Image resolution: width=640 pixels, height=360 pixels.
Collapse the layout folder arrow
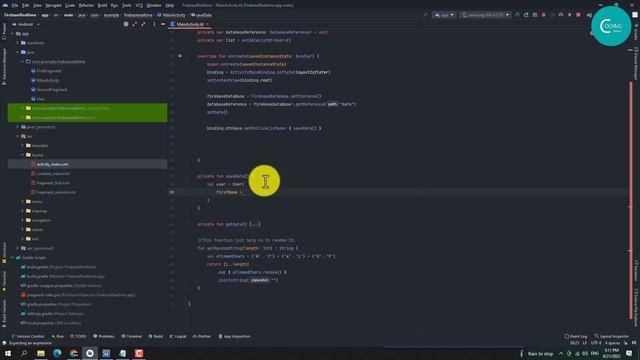pos(23,155)
